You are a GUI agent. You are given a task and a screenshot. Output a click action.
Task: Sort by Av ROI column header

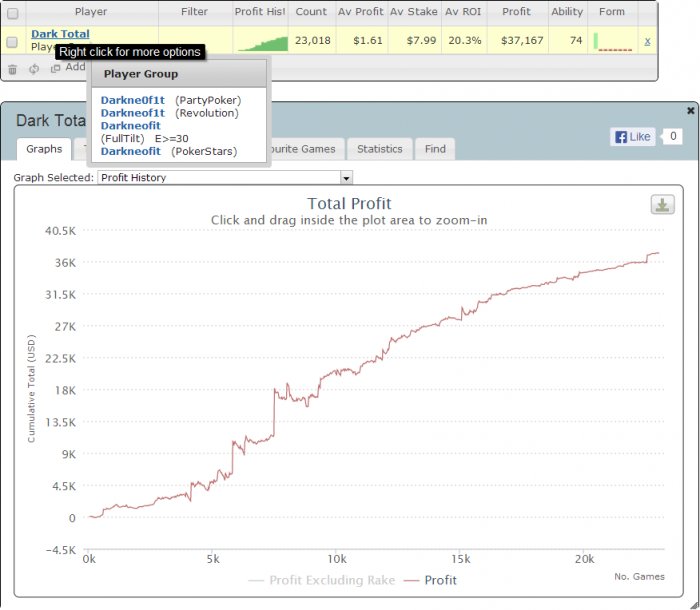tap(463, 12)
